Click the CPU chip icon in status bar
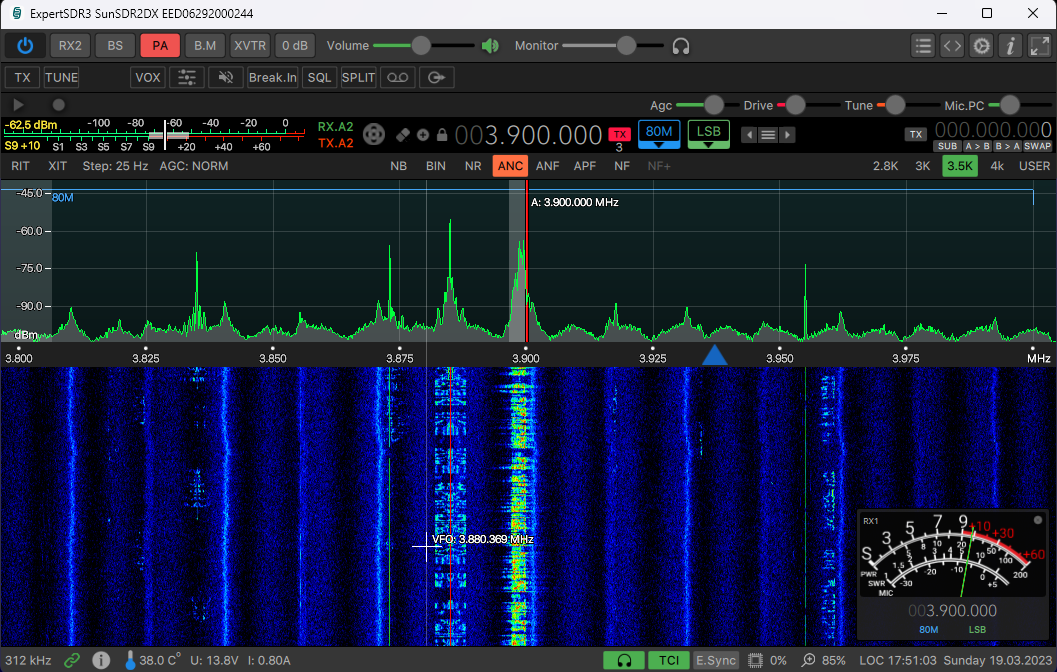 tap(756, 660)
